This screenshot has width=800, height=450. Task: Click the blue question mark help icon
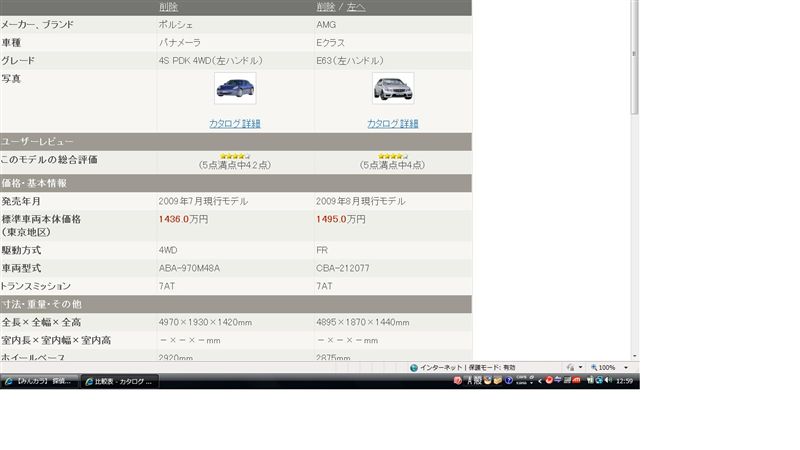coord(509,380)
